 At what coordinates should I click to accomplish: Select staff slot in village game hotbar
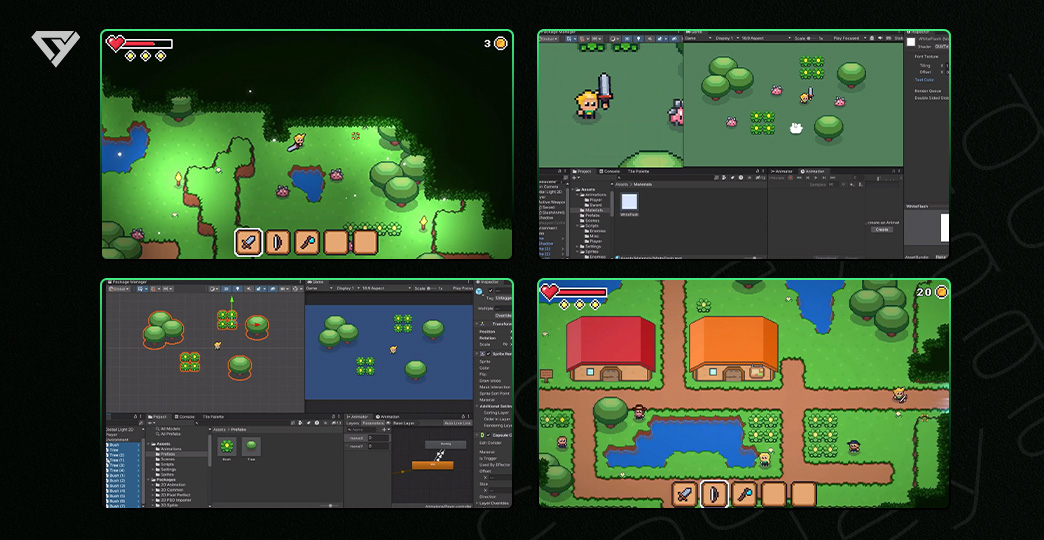point(744,494)
